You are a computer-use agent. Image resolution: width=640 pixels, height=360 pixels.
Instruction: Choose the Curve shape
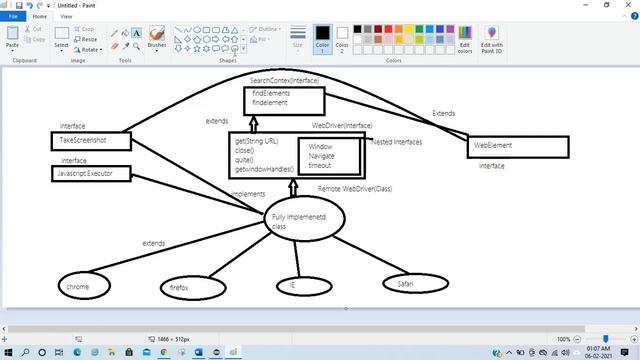click(x=187, y=30)
